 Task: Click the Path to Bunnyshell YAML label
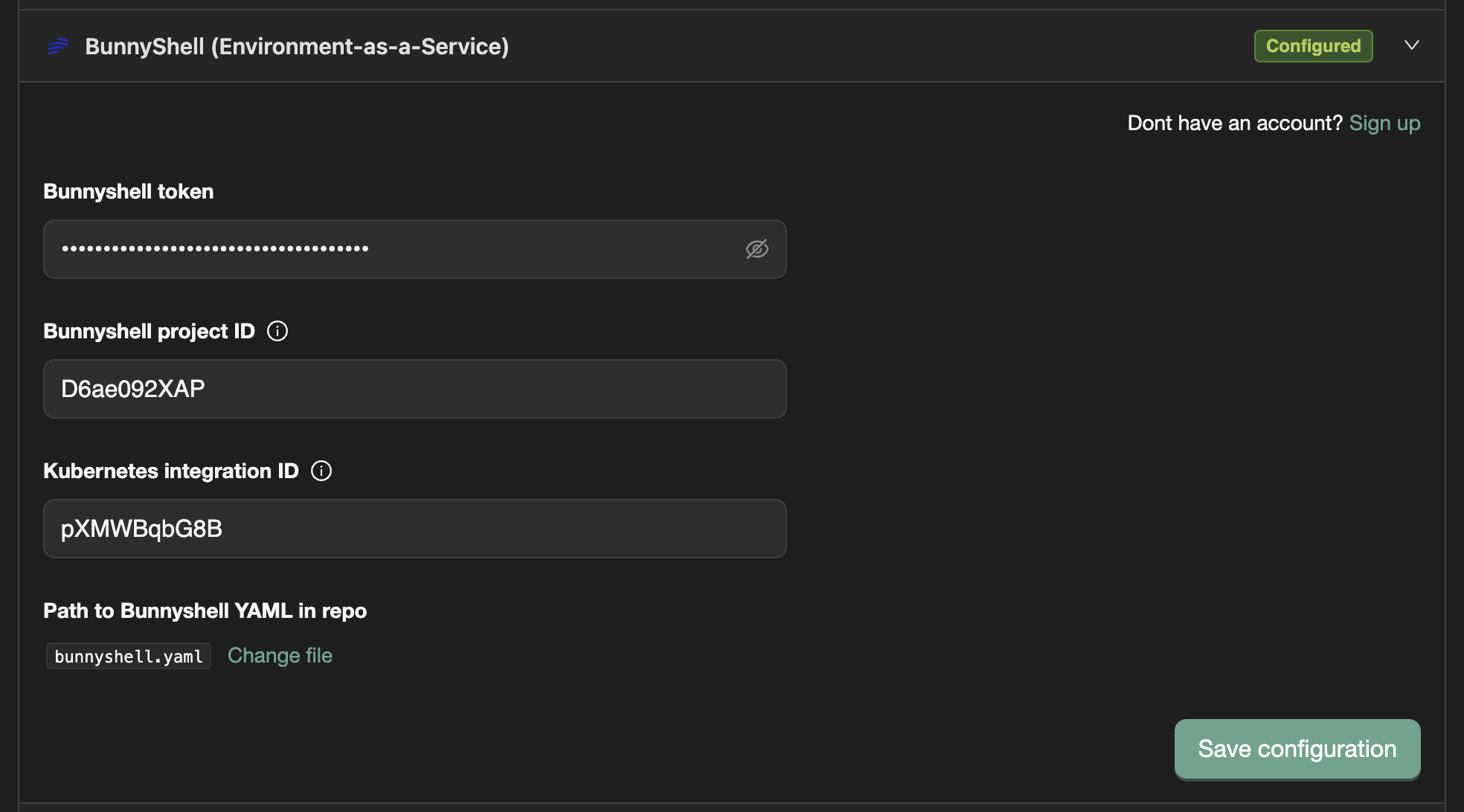coord(205,611)
